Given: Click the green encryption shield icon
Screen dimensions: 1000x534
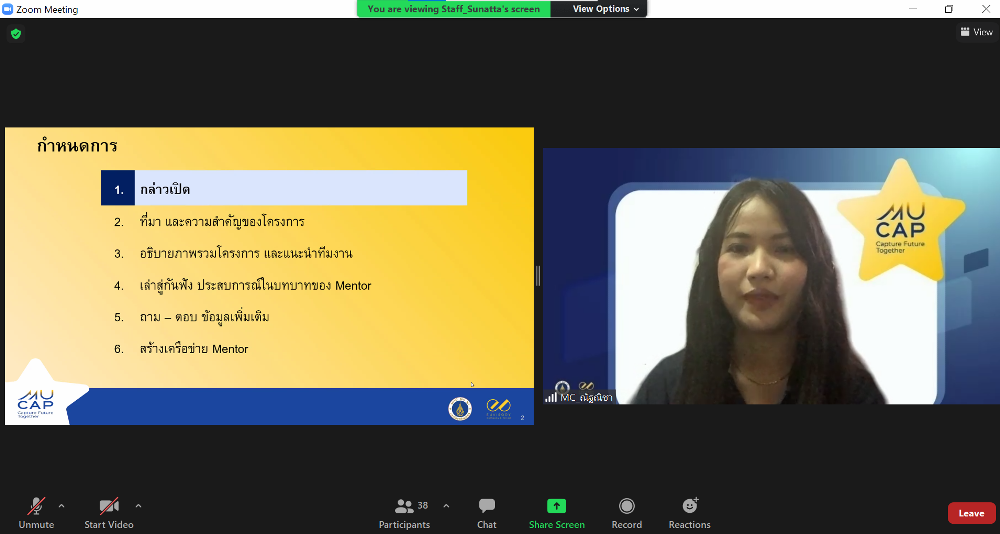Looking at the screenshot, I should [15, 33].
